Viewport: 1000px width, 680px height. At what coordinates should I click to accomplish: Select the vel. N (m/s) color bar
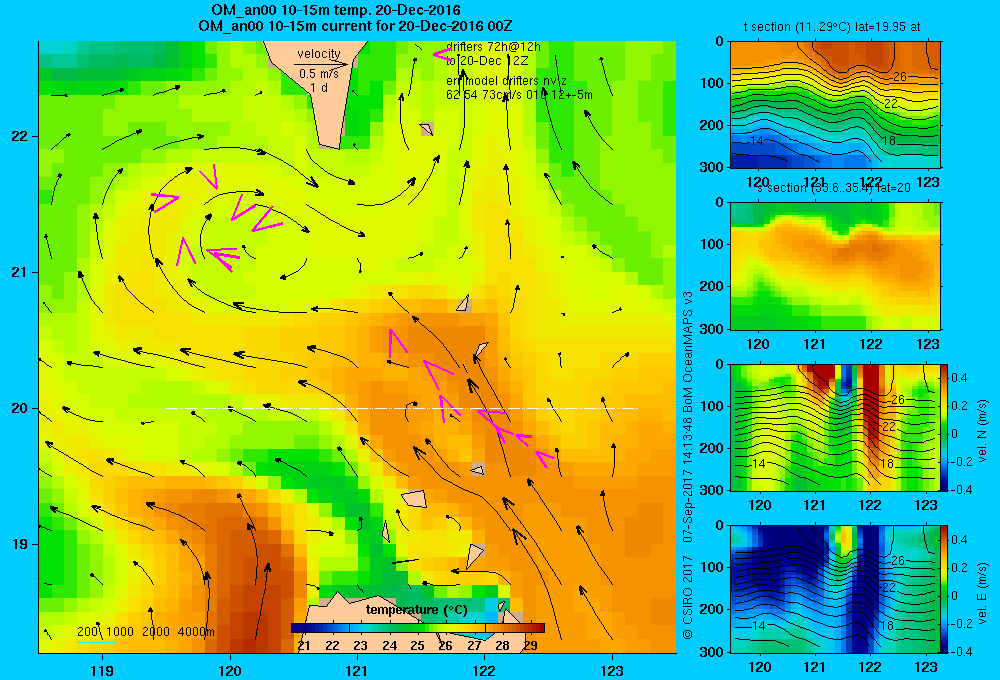[x=945, y=427]
